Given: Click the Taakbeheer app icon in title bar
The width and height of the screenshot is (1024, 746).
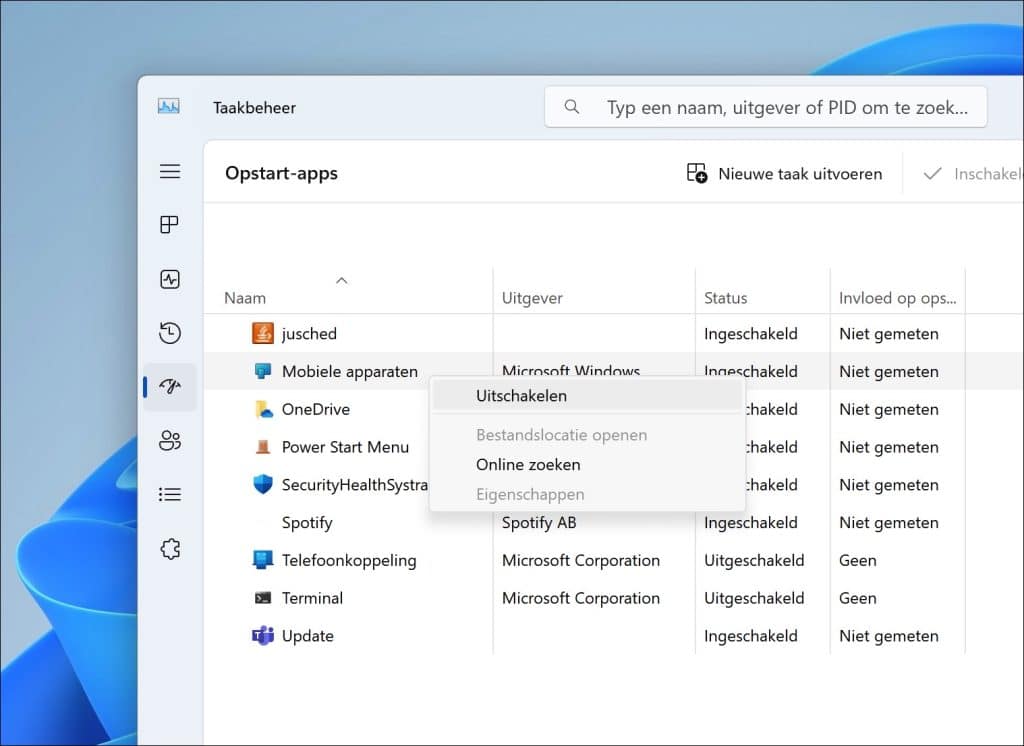Looking at the screenshot, I should [168, 106].
